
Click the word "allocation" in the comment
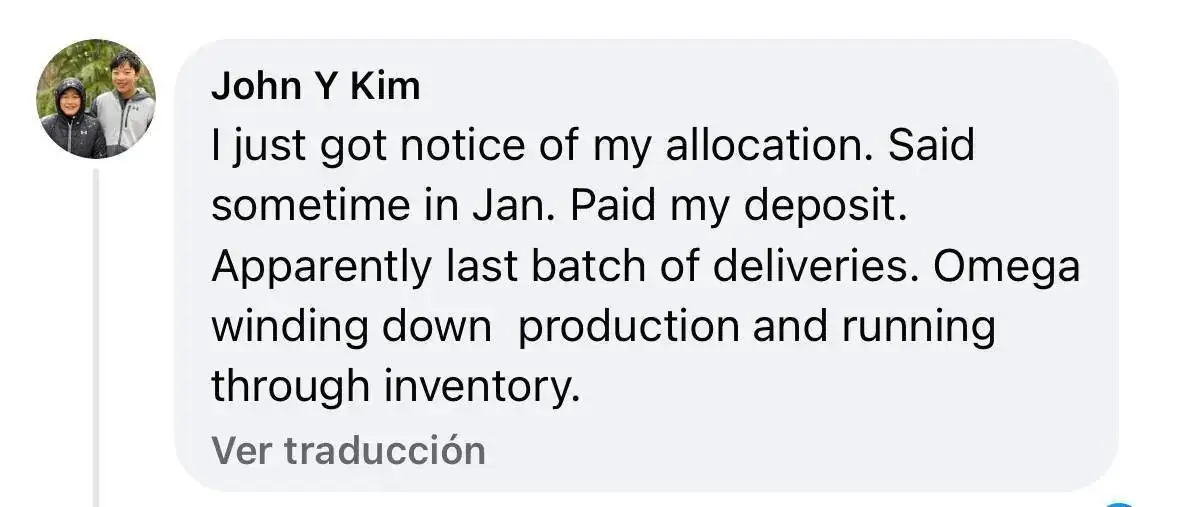762,148
